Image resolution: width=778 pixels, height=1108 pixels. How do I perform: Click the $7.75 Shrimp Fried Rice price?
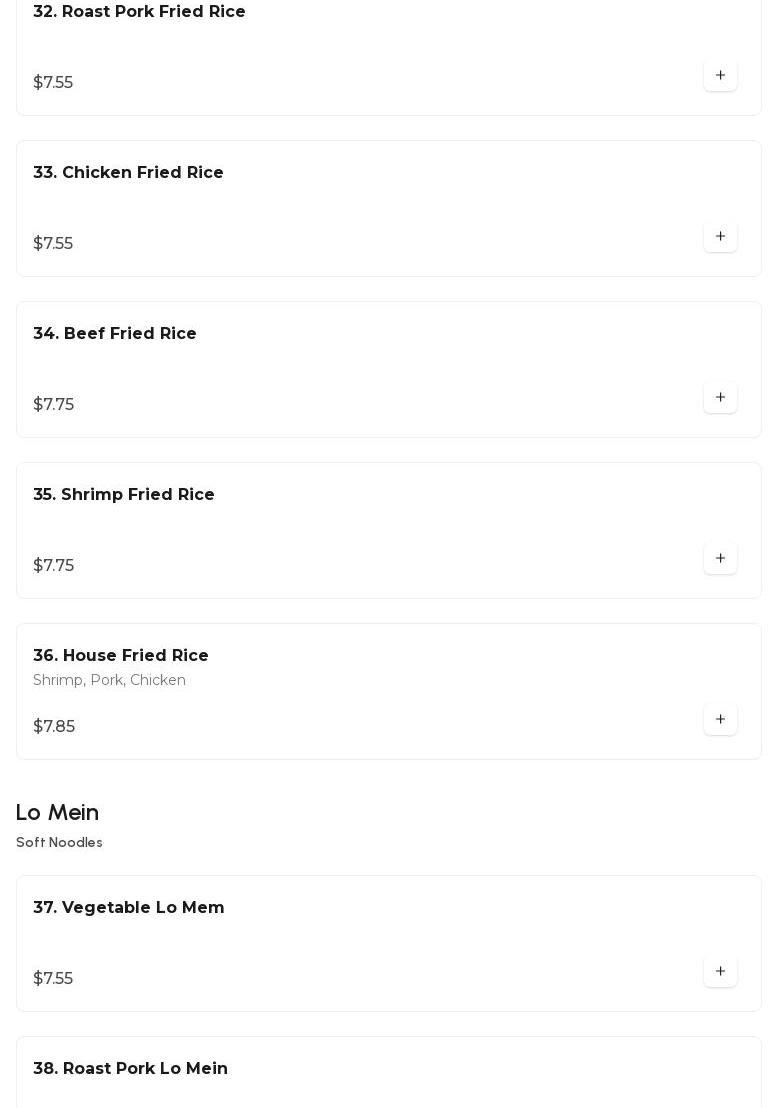click(x=53, y=566)
